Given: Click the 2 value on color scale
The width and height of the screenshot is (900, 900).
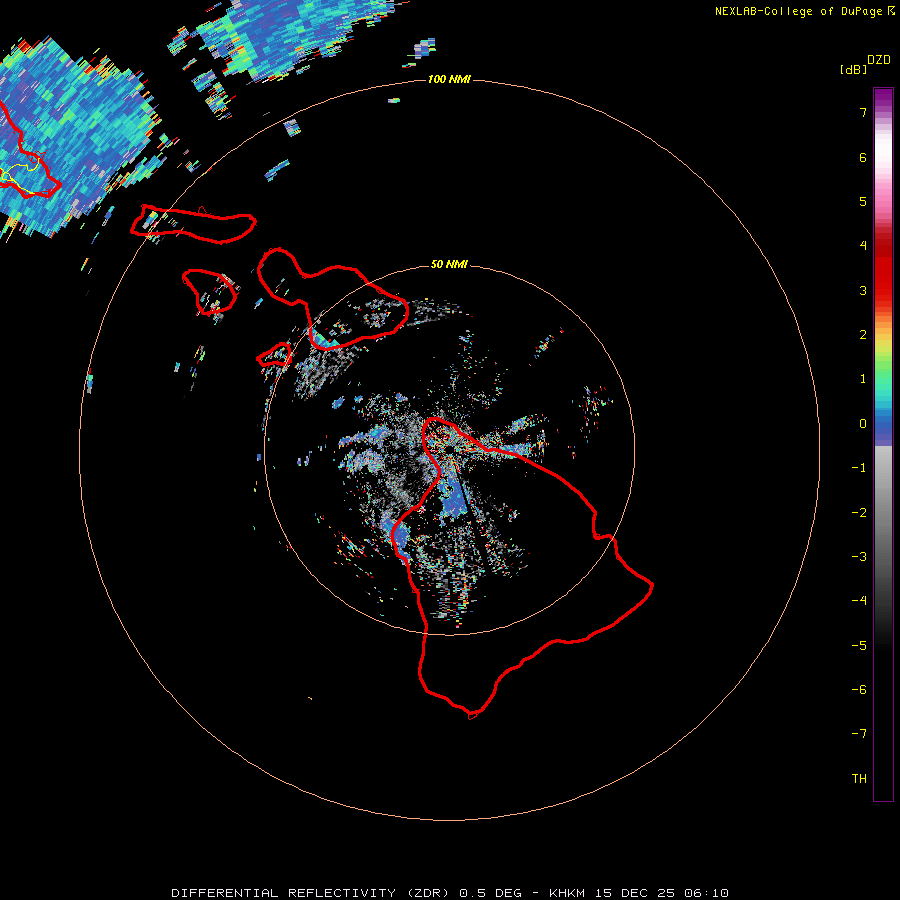Looking at the screenshot, I should pyautogui.click(x=863, y=335).
